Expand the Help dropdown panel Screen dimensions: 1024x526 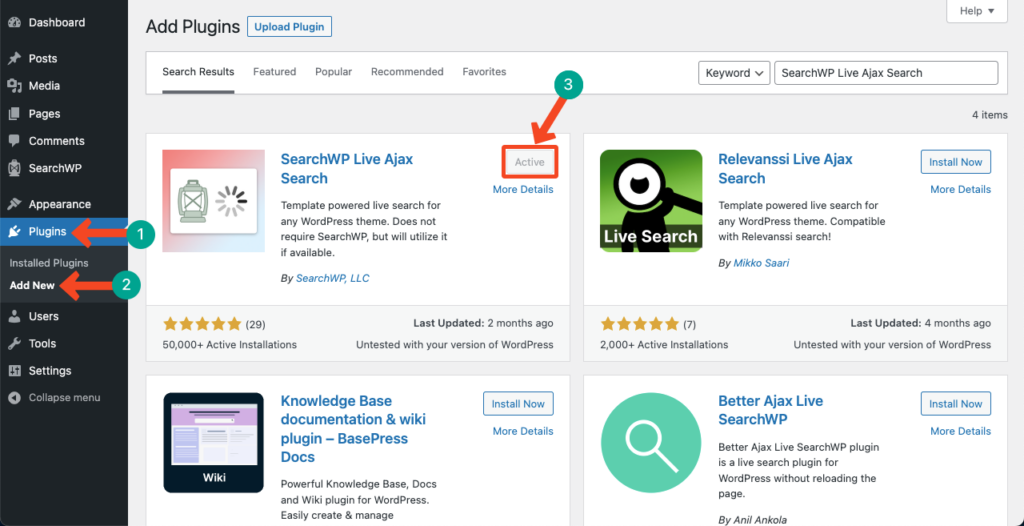click(x=976, y=11)
